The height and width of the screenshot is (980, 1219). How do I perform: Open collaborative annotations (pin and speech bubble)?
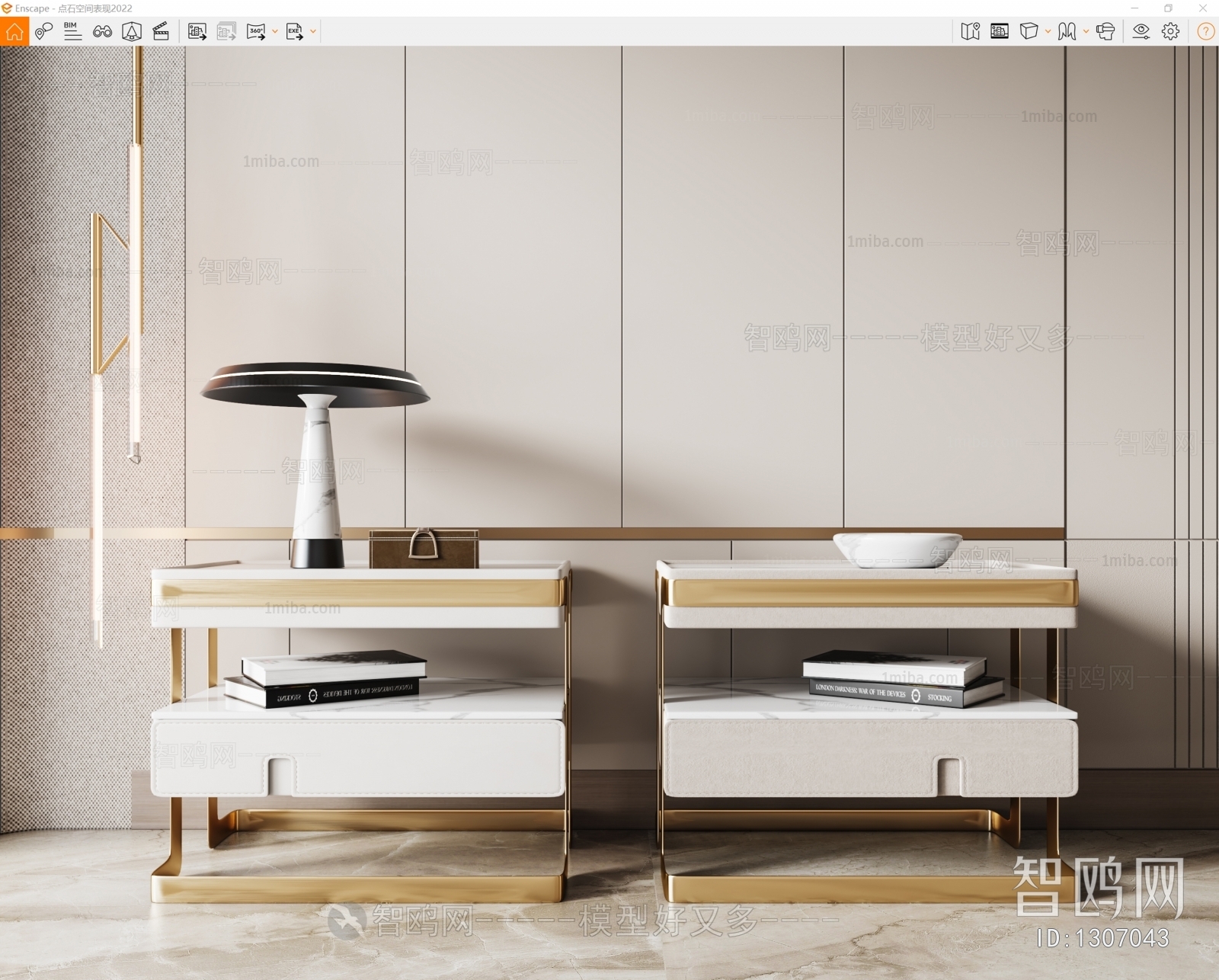(43, 31)
